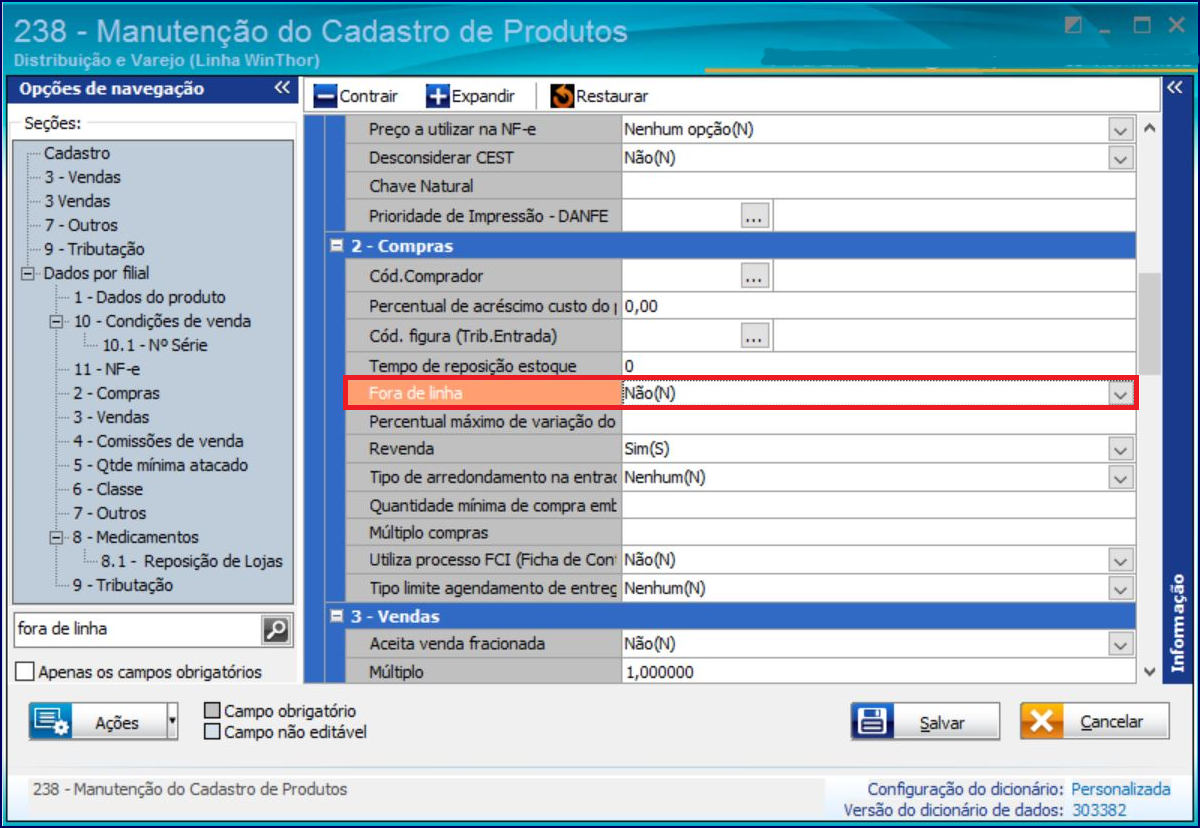
Task: Click the Fora de linha field label
Action: (415, 394)
